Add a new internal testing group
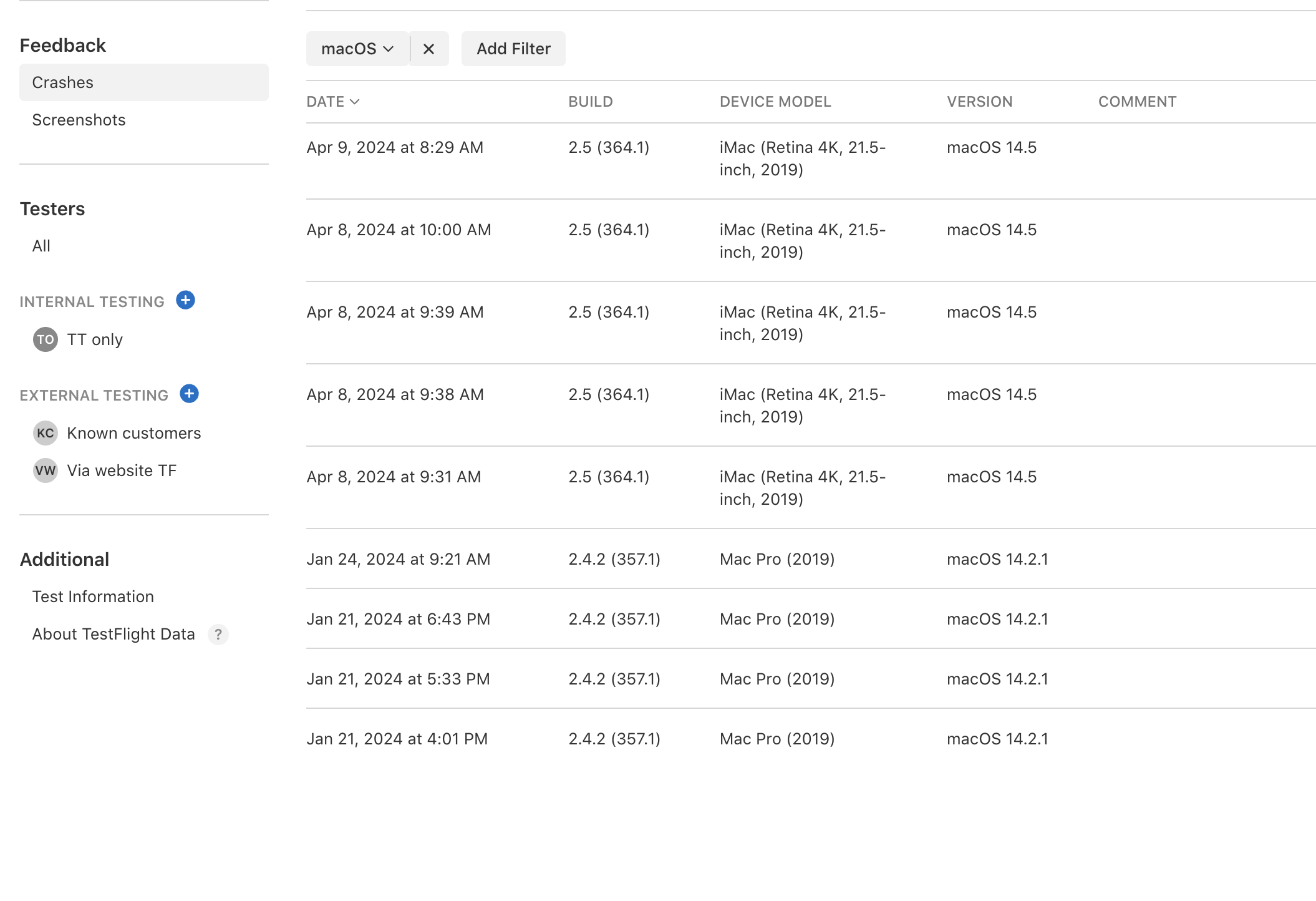Image resolution: width=1316 pixels, height=901 pixels. coord(185,300)
